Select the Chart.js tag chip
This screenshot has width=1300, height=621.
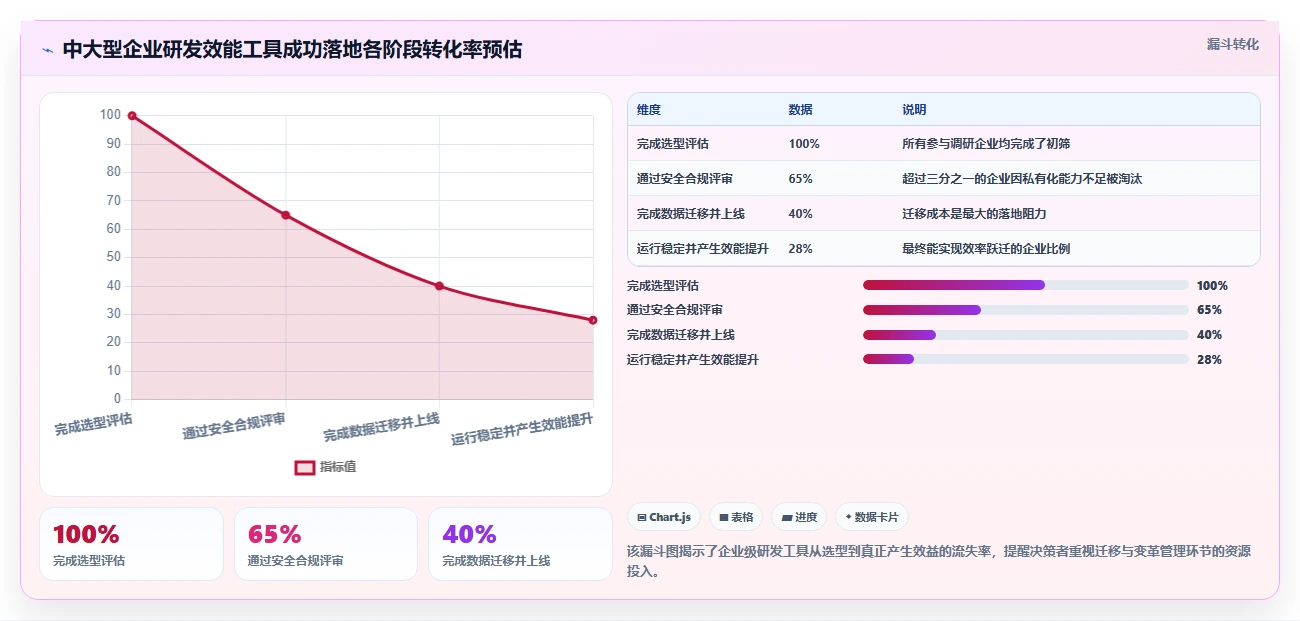coord(664,517)
